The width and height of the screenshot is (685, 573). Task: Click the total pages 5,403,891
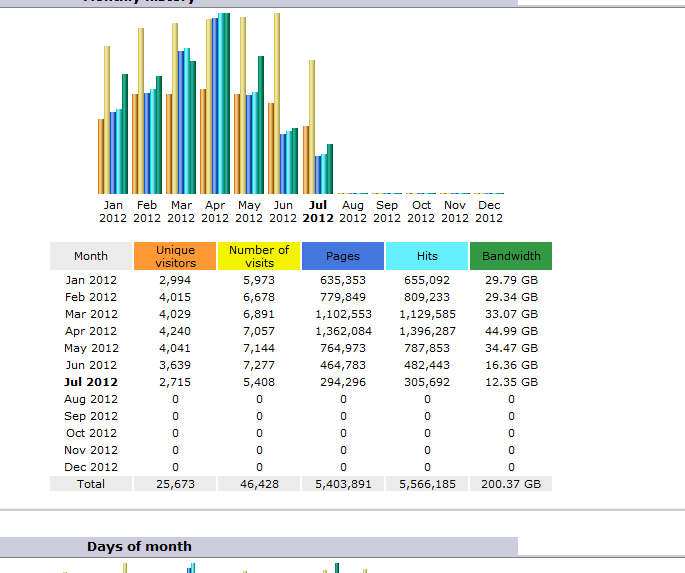tap(343, 484)
